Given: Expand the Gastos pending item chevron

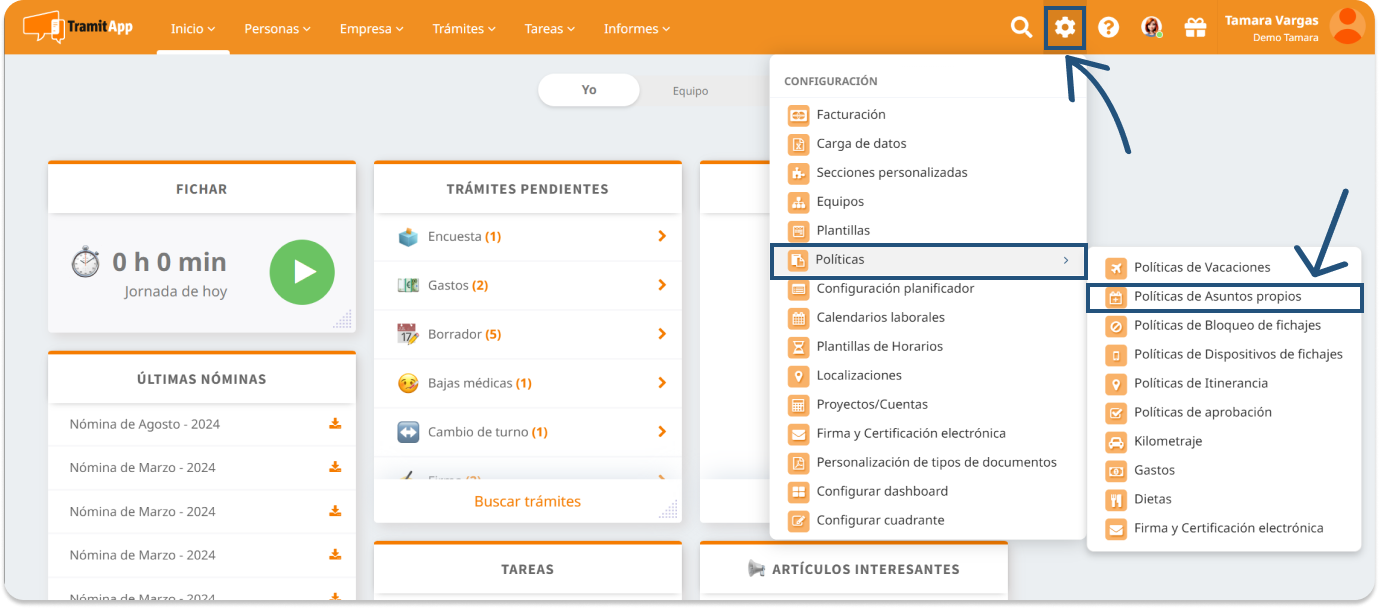Looking at the screenshot, I should pyautogui.click(x=662, y=285).
